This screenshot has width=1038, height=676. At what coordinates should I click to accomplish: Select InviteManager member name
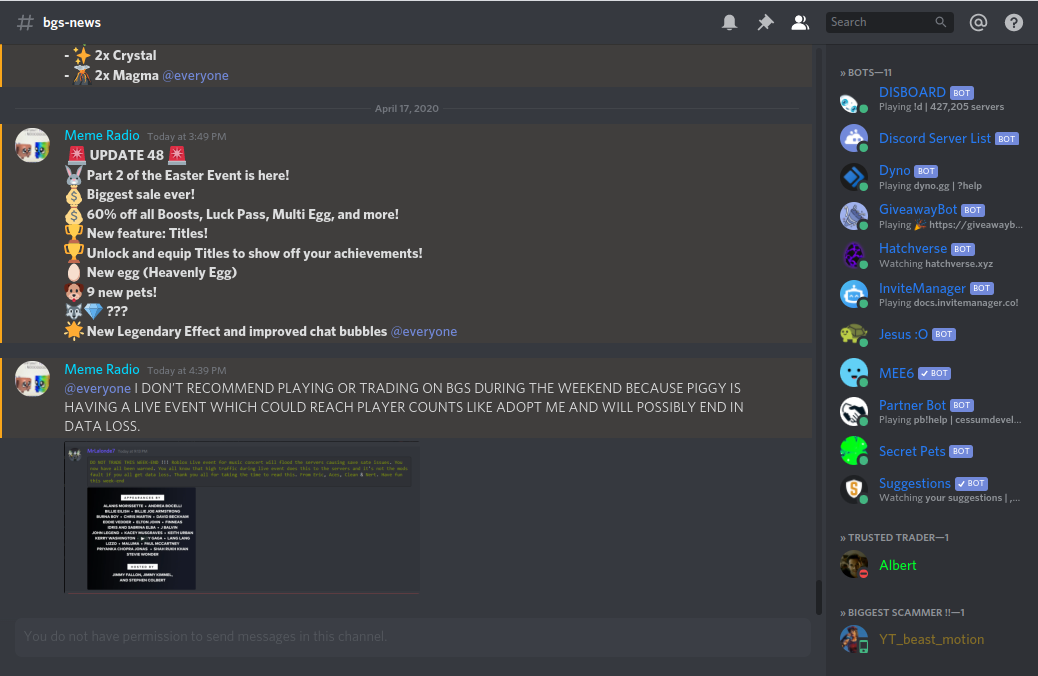point(921,288)
